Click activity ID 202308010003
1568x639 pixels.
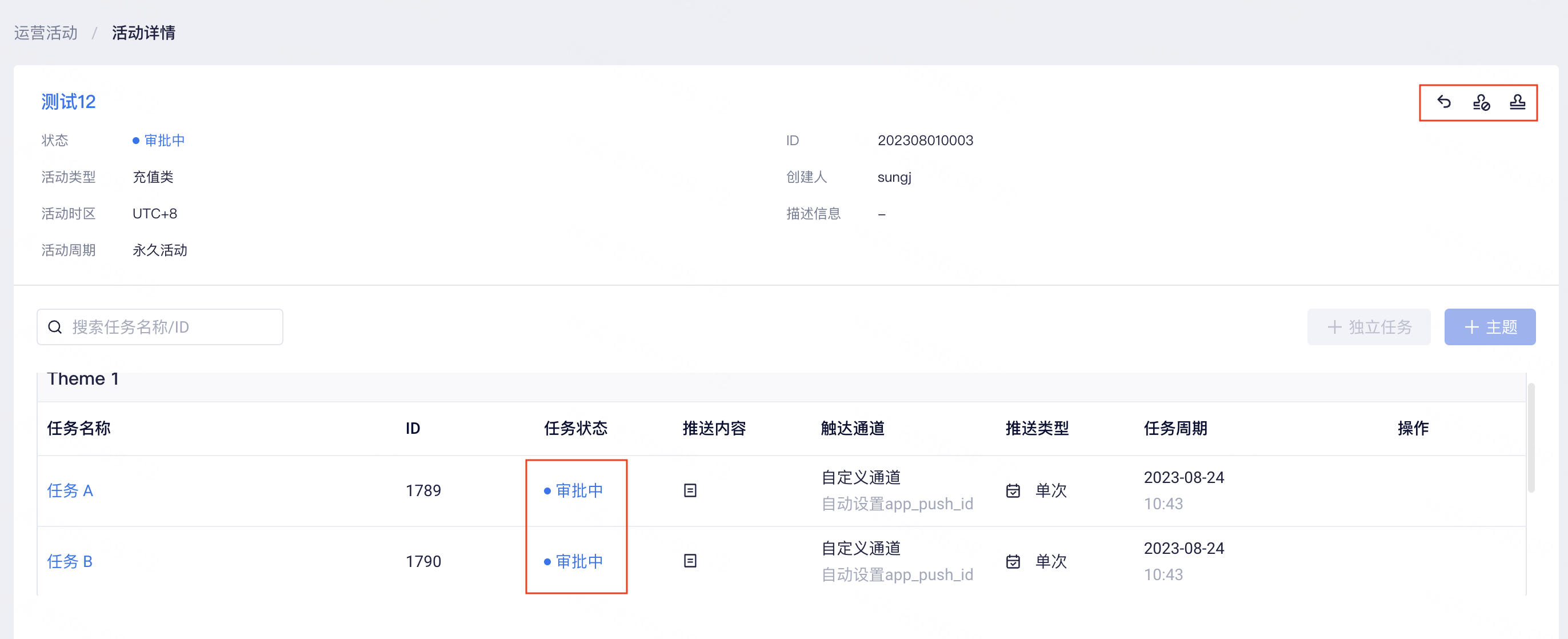925,141
